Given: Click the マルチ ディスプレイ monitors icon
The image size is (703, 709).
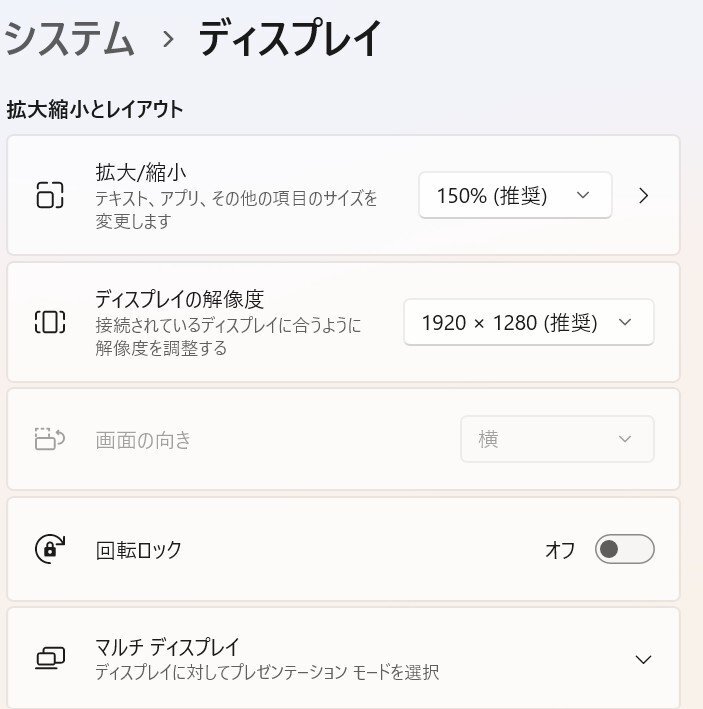Looking at the screenshot, I should click(49, 658).
